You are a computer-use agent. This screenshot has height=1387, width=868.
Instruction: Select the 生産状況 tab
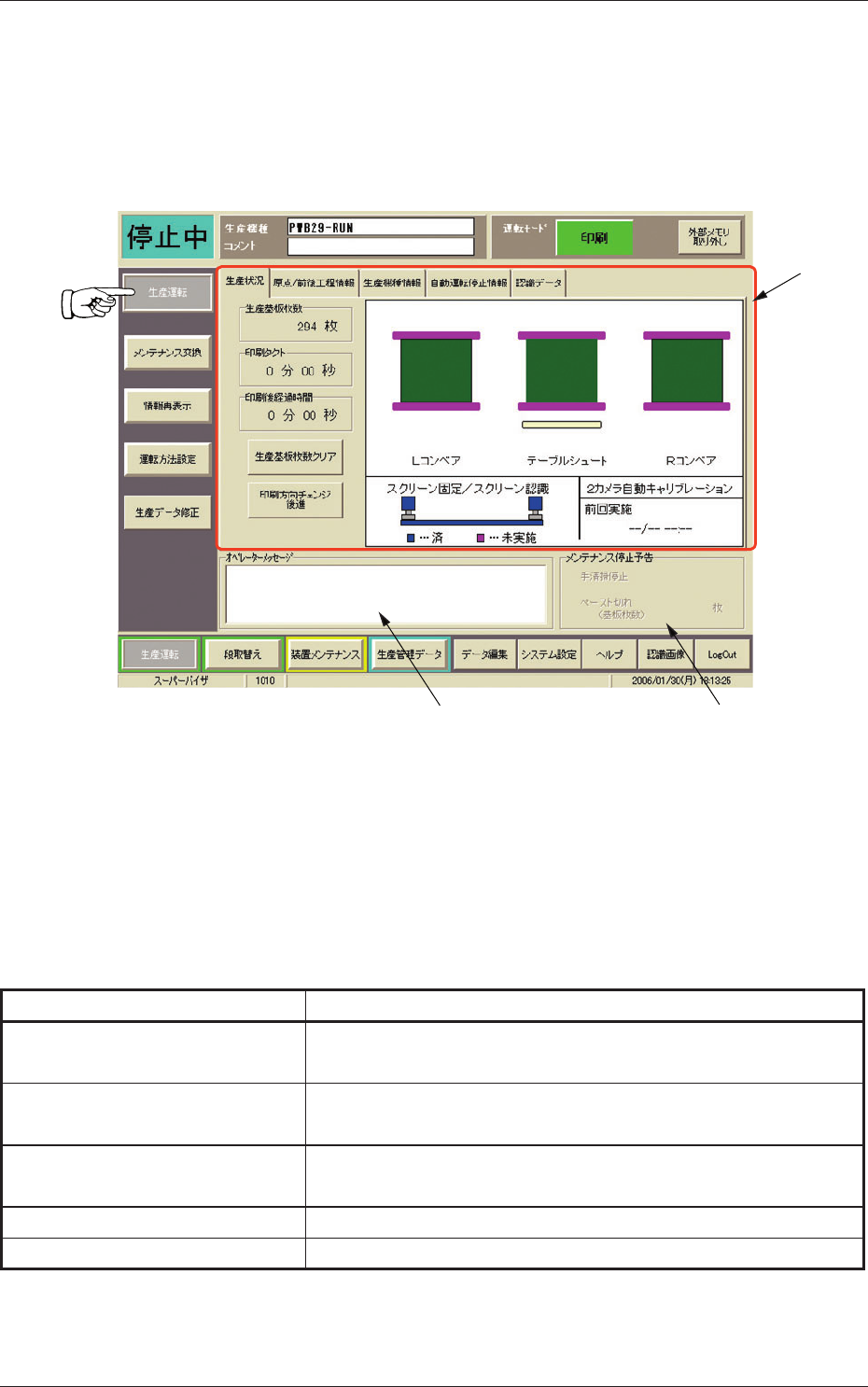tap(245, 282)
